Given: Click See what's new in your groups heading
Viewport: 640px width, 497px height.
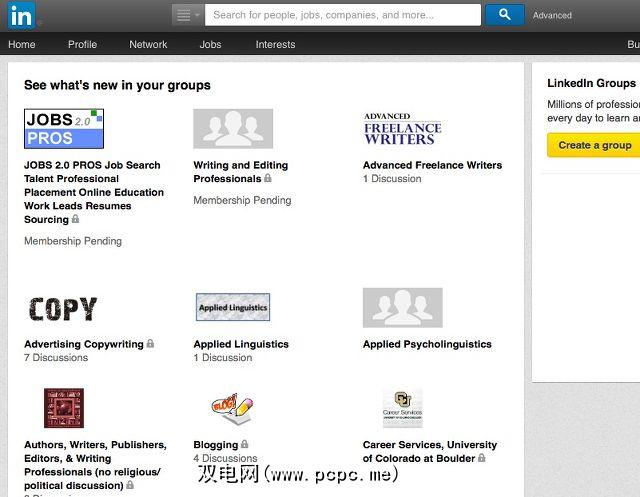Looking at the screenshot, I should pyautogui.click(x=118, y=85).
